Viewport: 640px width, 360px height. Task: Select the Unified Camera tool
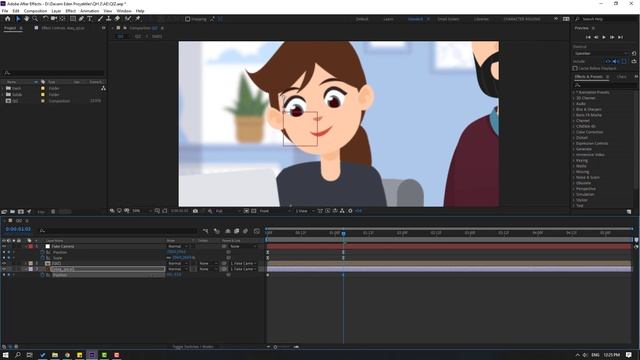pos(53,19)
